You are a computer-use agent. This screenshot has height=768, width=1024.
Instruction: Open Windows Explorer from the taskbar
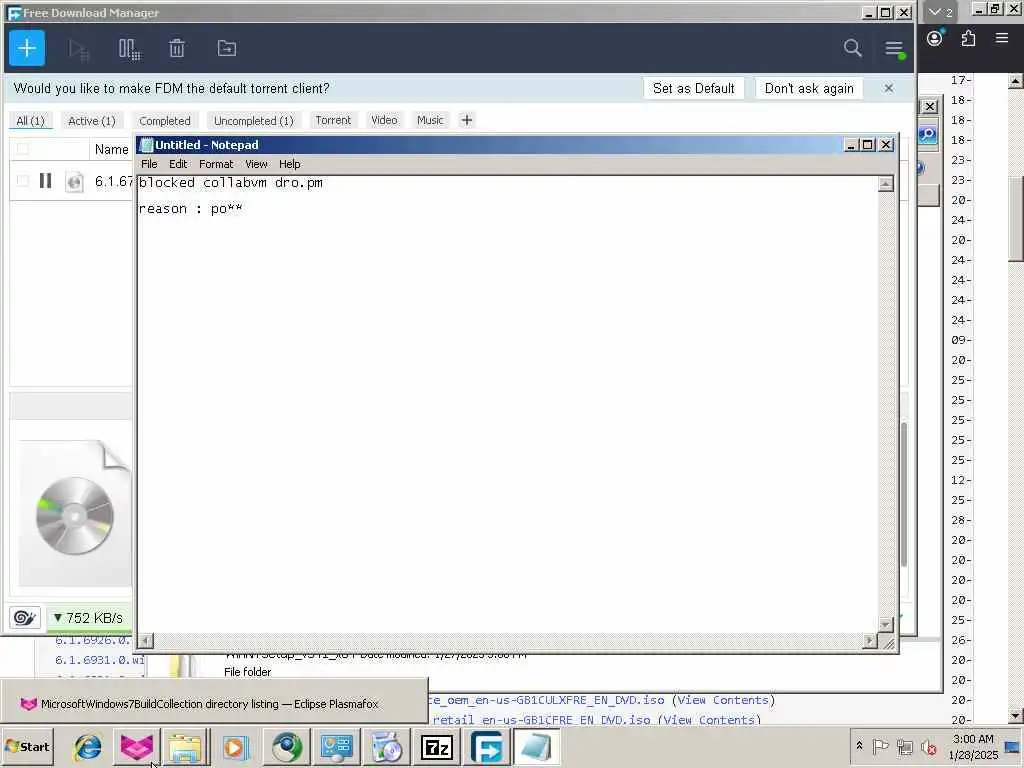coord(185,747)
